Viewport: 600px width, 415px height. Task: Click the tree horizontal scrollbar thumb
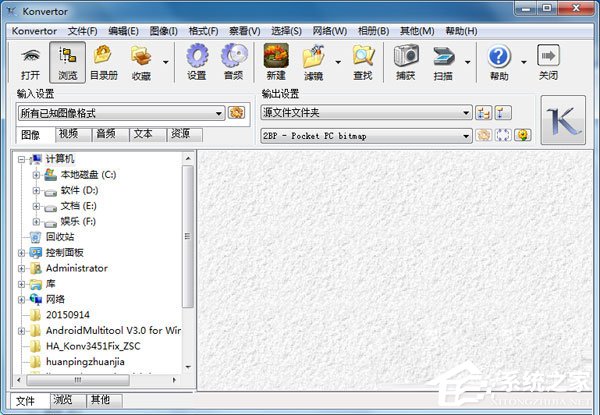[x=78, y=380]
